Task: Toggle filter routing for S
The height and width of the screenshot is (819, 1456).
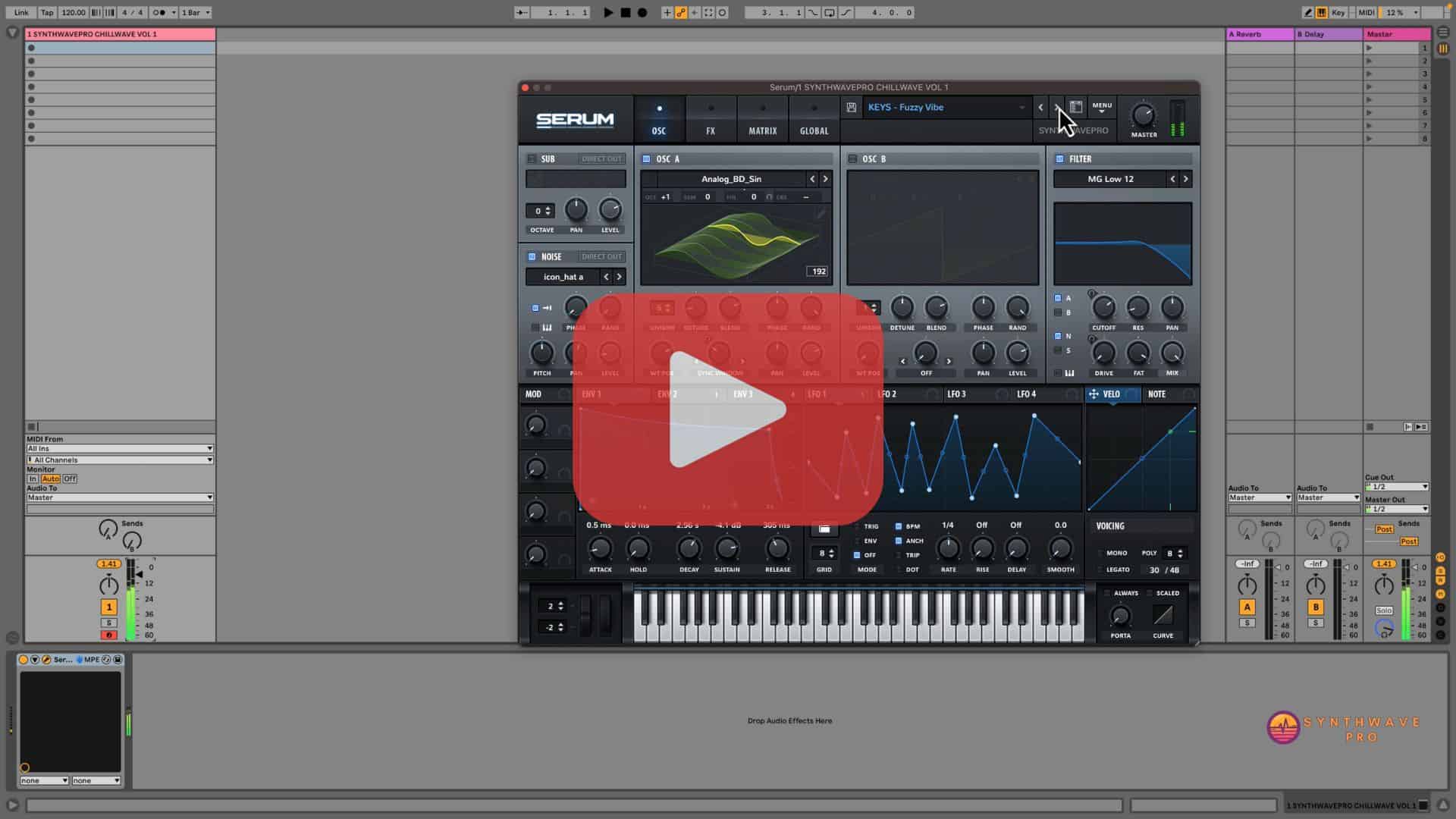Action: click(x=1058, y=350)
